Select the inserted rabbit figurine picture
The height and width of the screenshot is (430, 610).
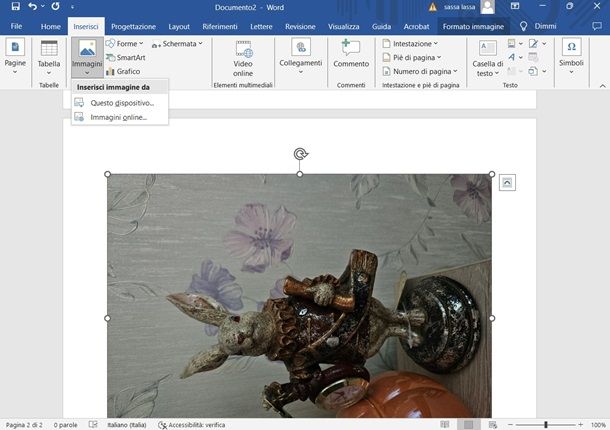[x=300, y=296]
